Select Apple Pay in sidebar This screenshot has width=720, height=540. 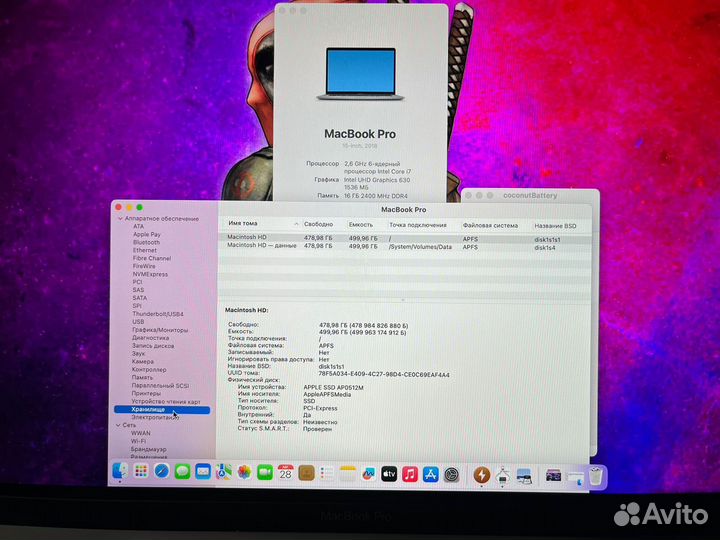coord(147,234)
